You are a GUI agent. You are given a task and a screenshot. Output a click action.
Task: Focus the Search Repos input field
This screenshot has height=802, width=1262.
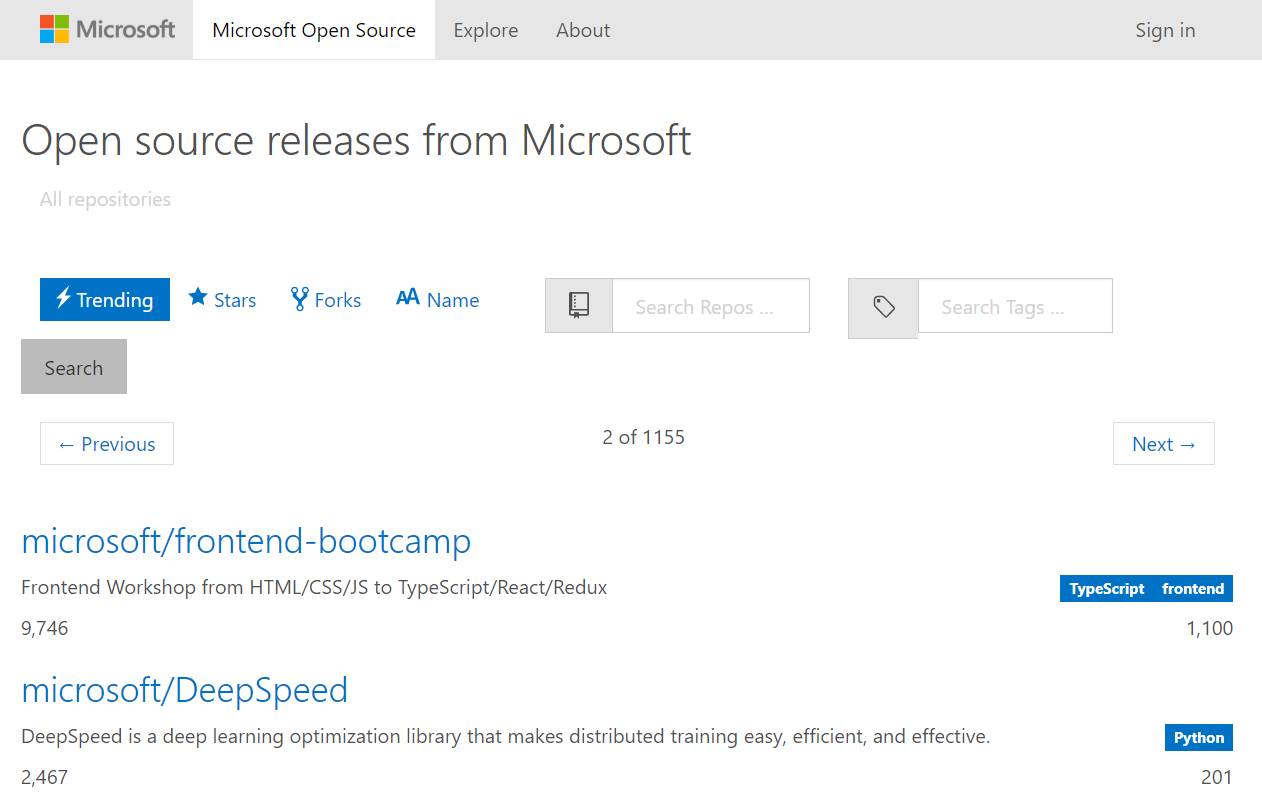[x=710, y=306]
